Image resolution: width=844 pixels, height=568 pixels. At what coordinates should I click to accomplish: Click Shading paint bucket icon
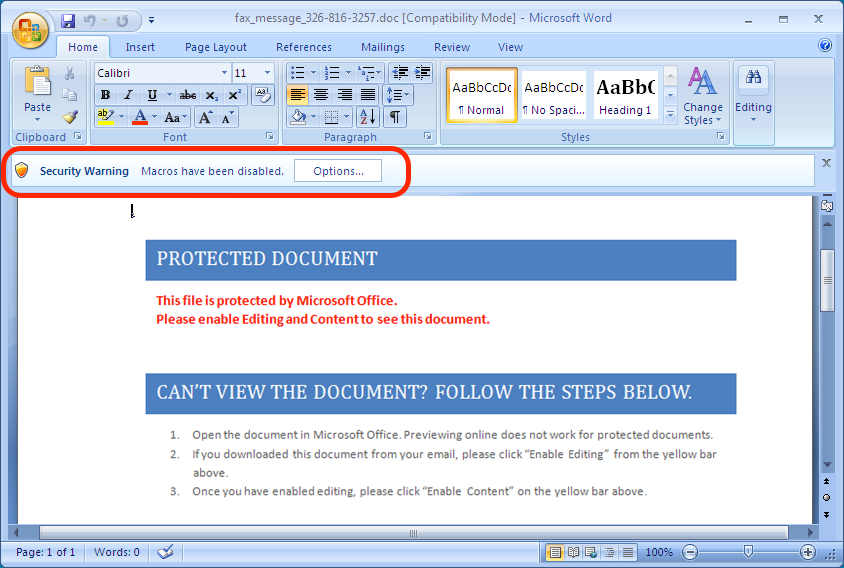click(298, 117)
